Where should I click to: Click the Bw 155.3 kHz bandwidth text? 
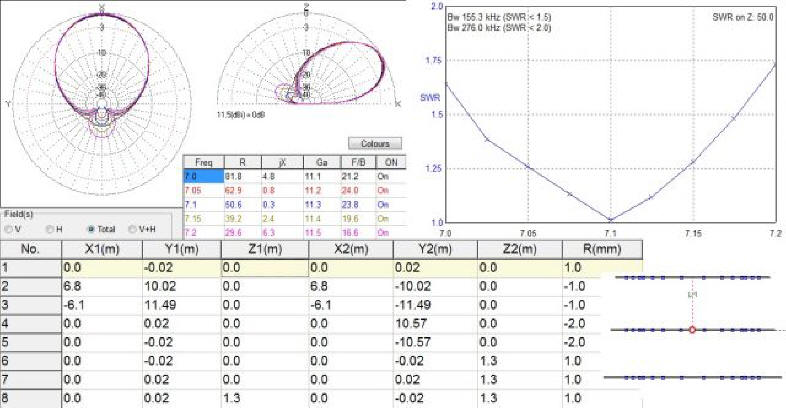(498, 17)
